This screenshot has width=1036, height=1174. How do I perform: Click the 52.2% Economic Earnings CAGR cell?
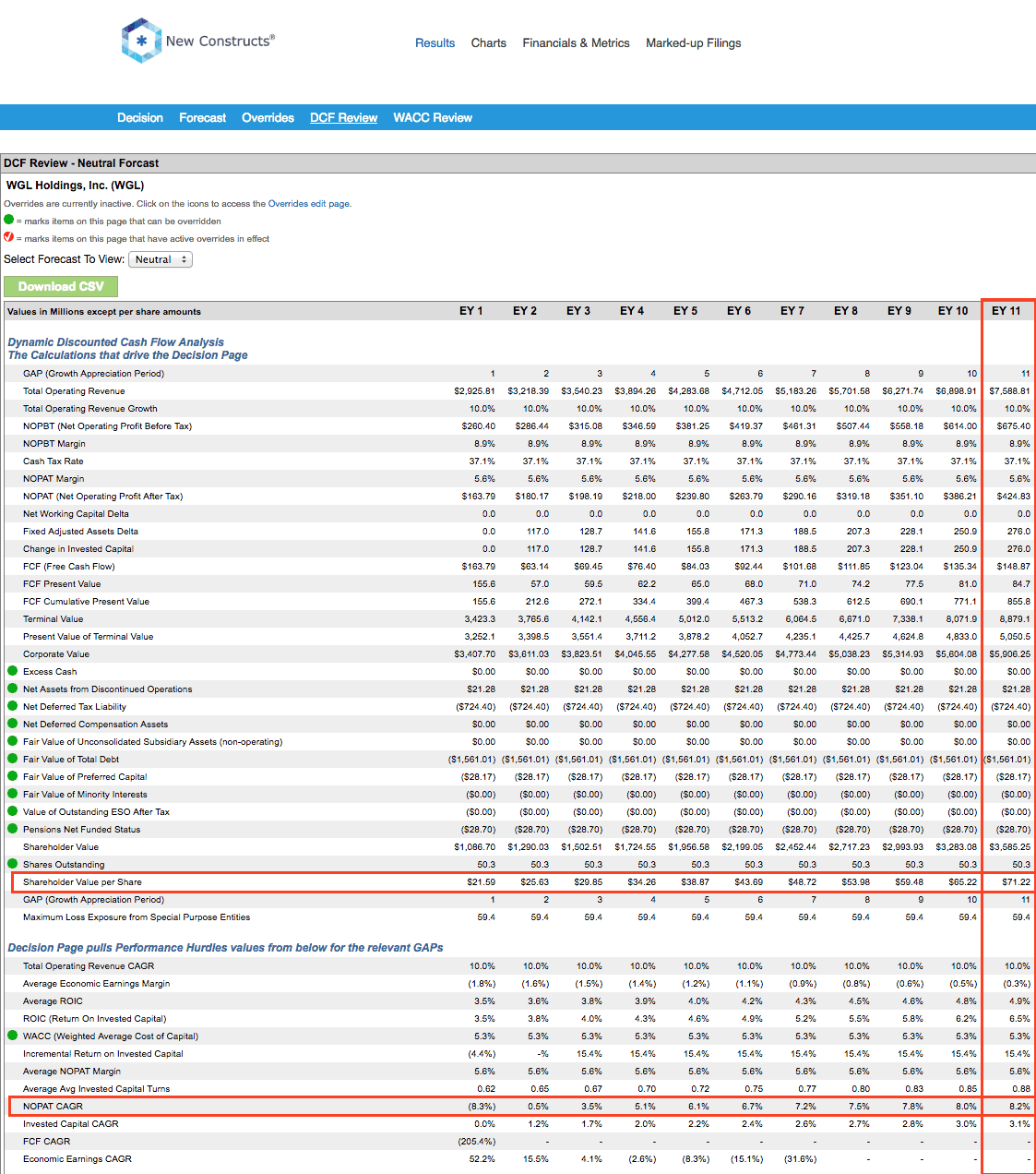coord(482,1158)
